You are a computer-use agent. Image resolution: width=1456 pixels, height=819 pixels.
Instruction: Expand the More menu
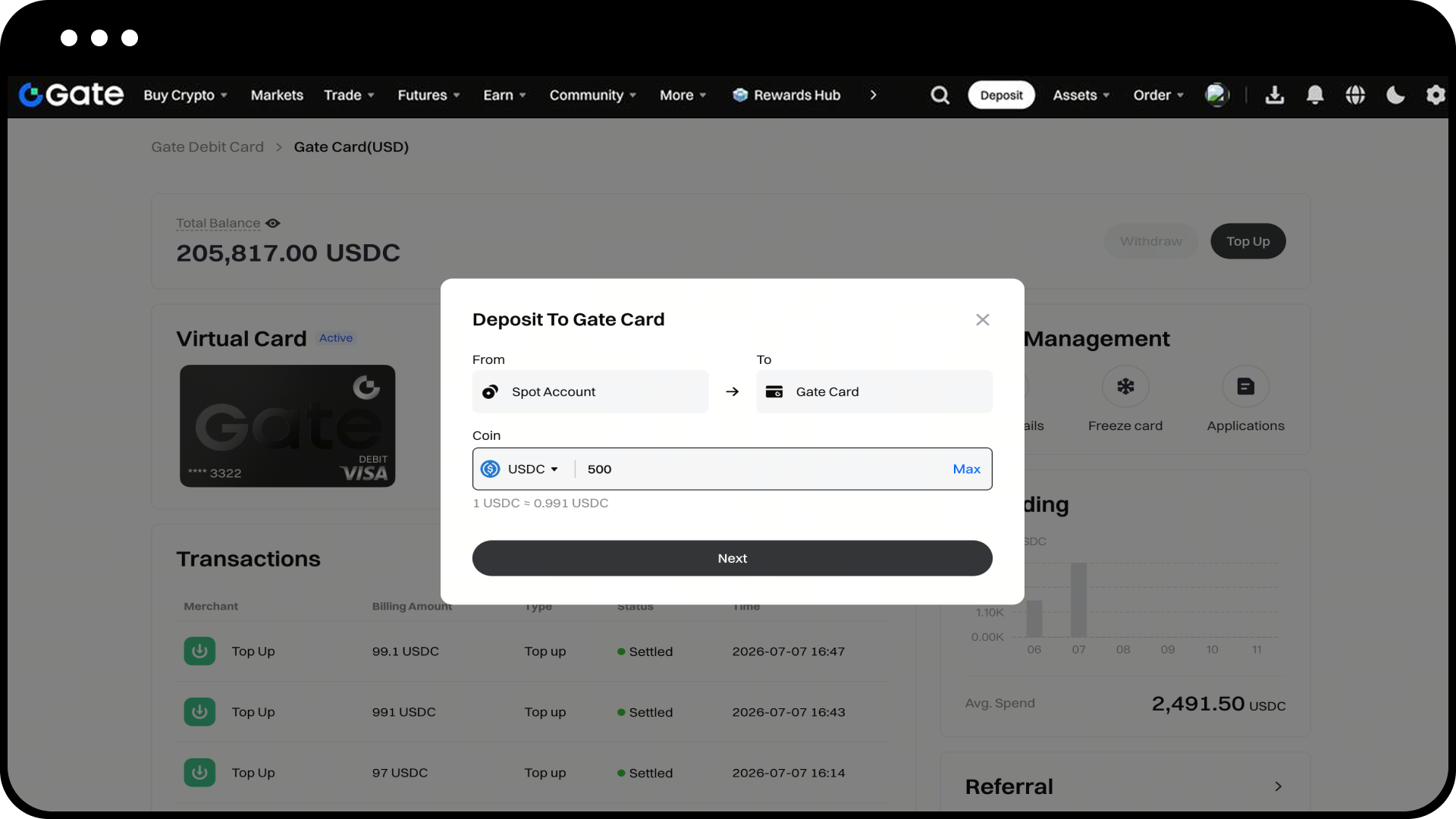click(x=682, y=95)
